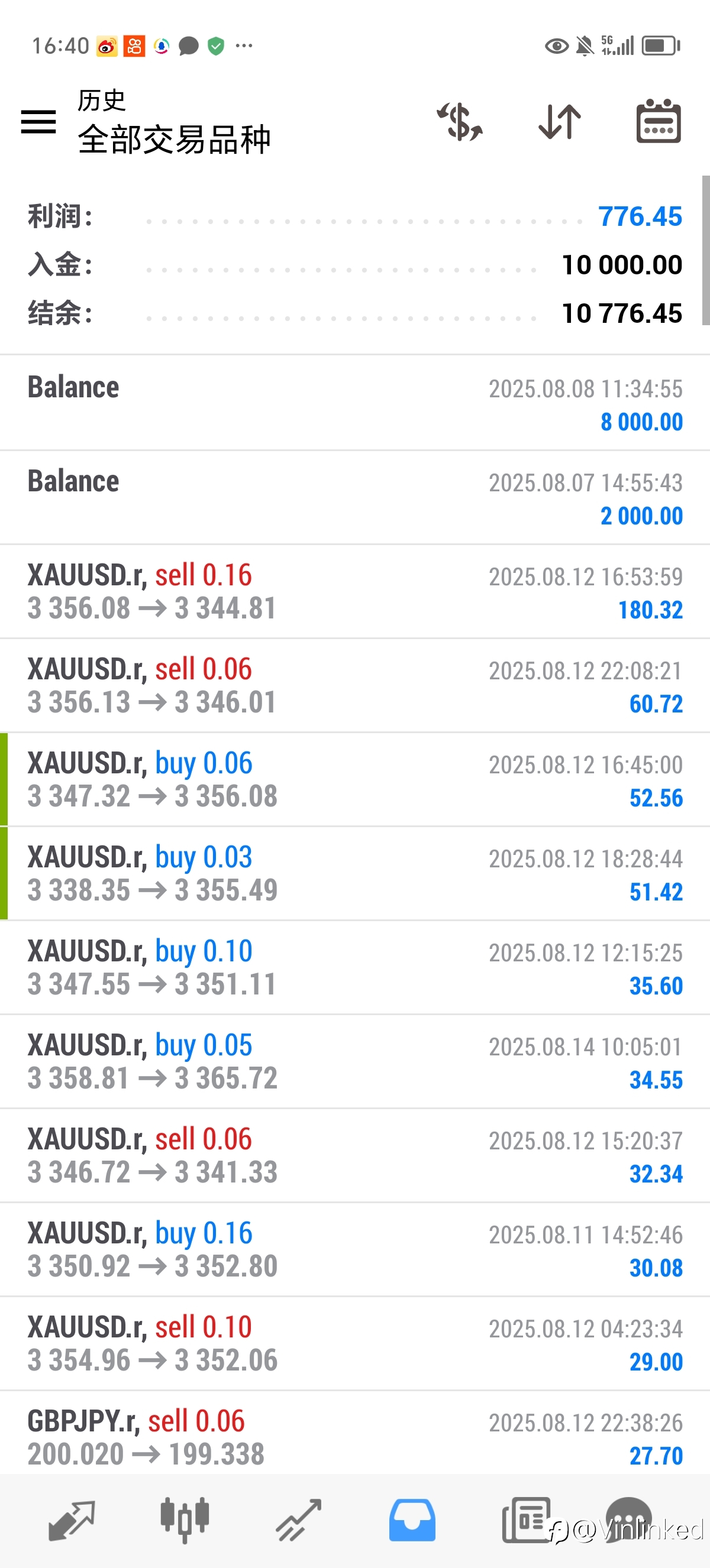Switch to the Trade tab with trend arrow

click(298, 1520)
